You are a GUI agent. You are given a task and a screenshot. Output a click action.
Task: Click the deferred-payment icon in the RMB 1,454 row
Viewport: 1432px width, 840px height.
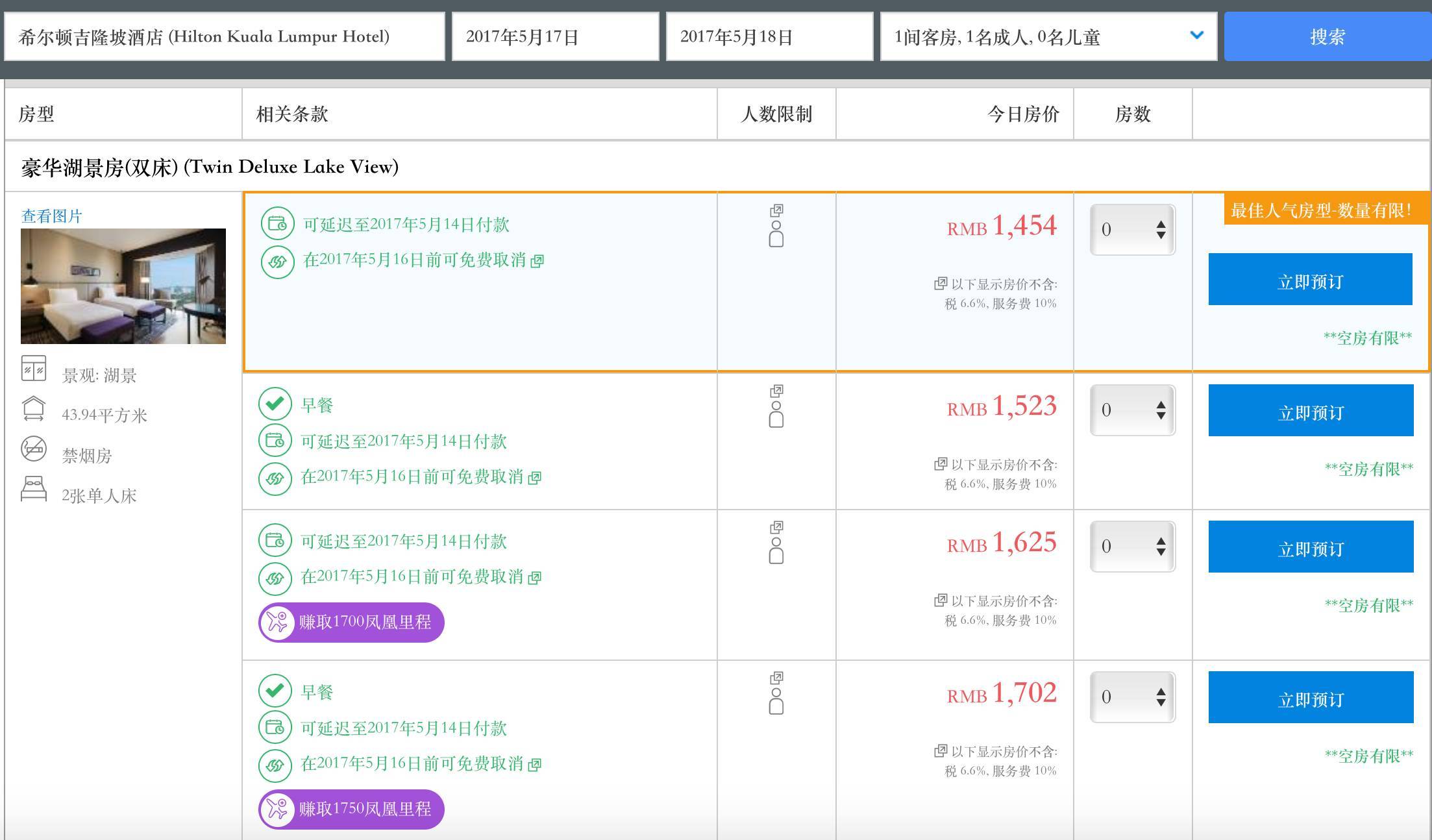pos(277,224)
